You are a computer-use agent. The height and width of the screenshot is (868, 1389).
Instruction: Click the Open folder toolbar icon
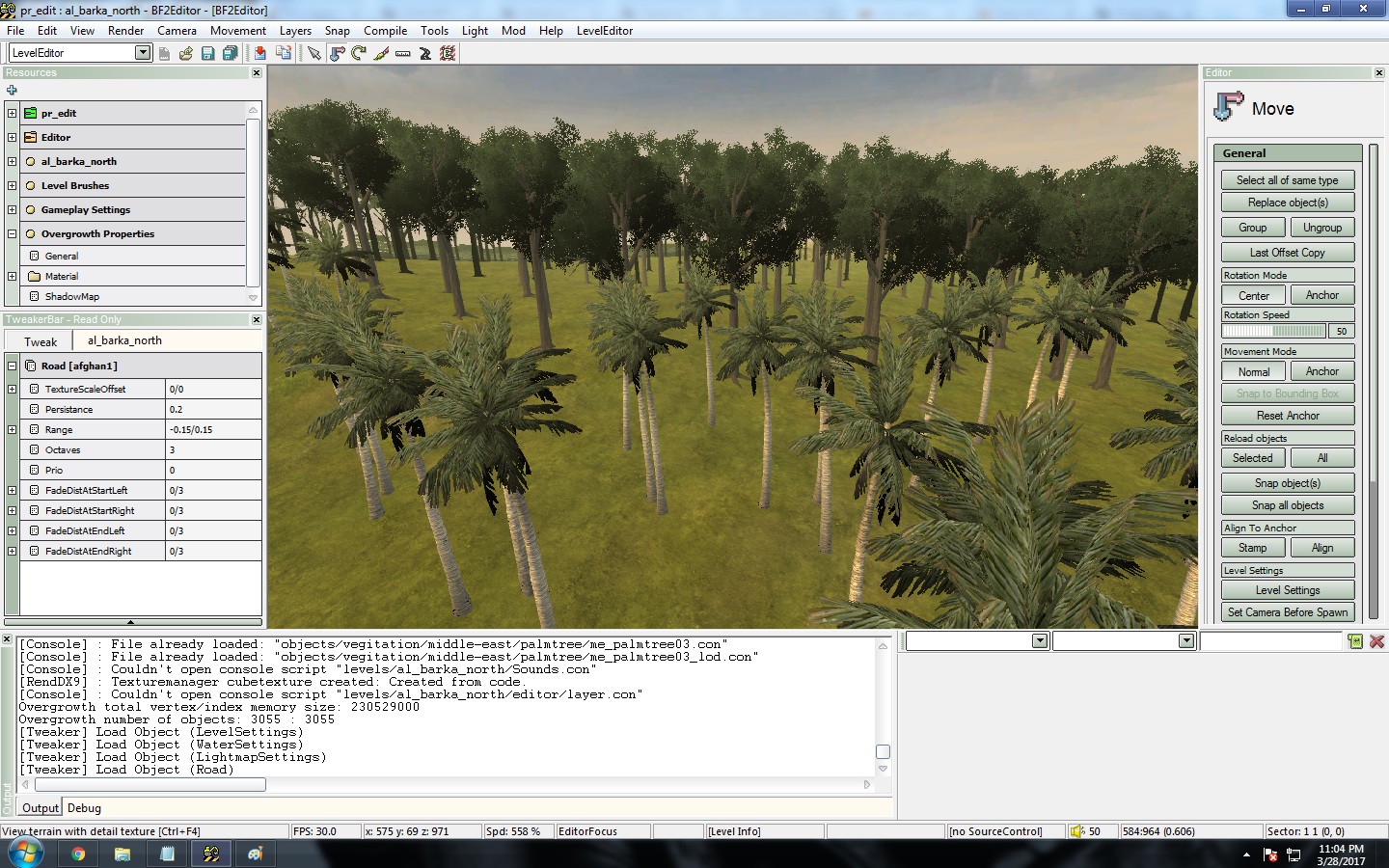point(186,53)
